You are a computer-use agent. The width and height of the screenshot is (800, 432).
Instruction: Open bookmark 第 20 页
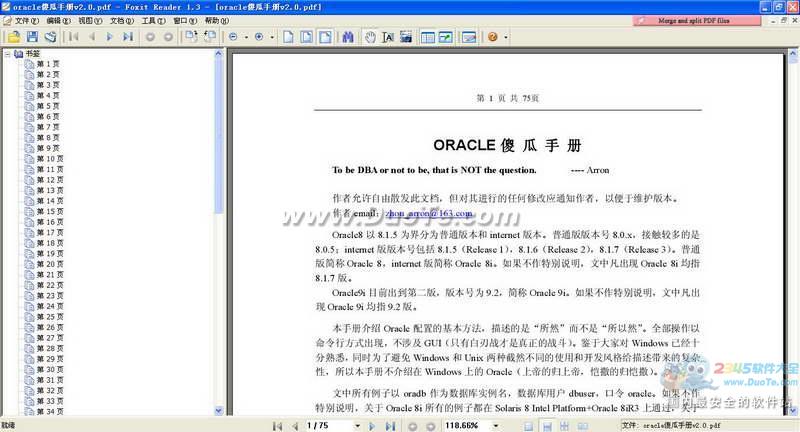coord(49,264)
